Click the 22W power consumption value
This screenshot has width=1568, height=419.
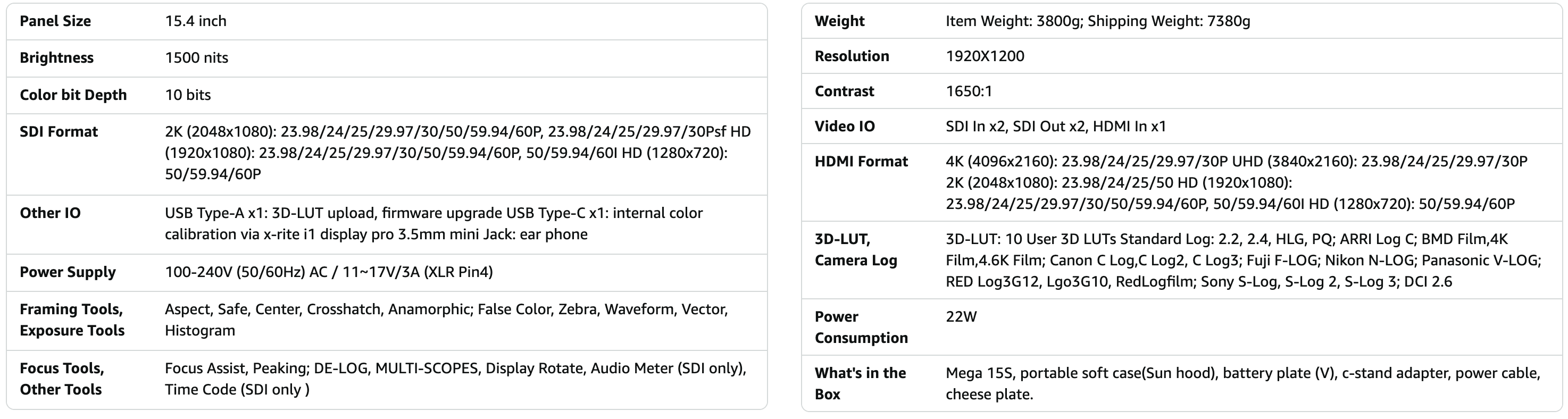pyautogui.click(x=961, y=317)
